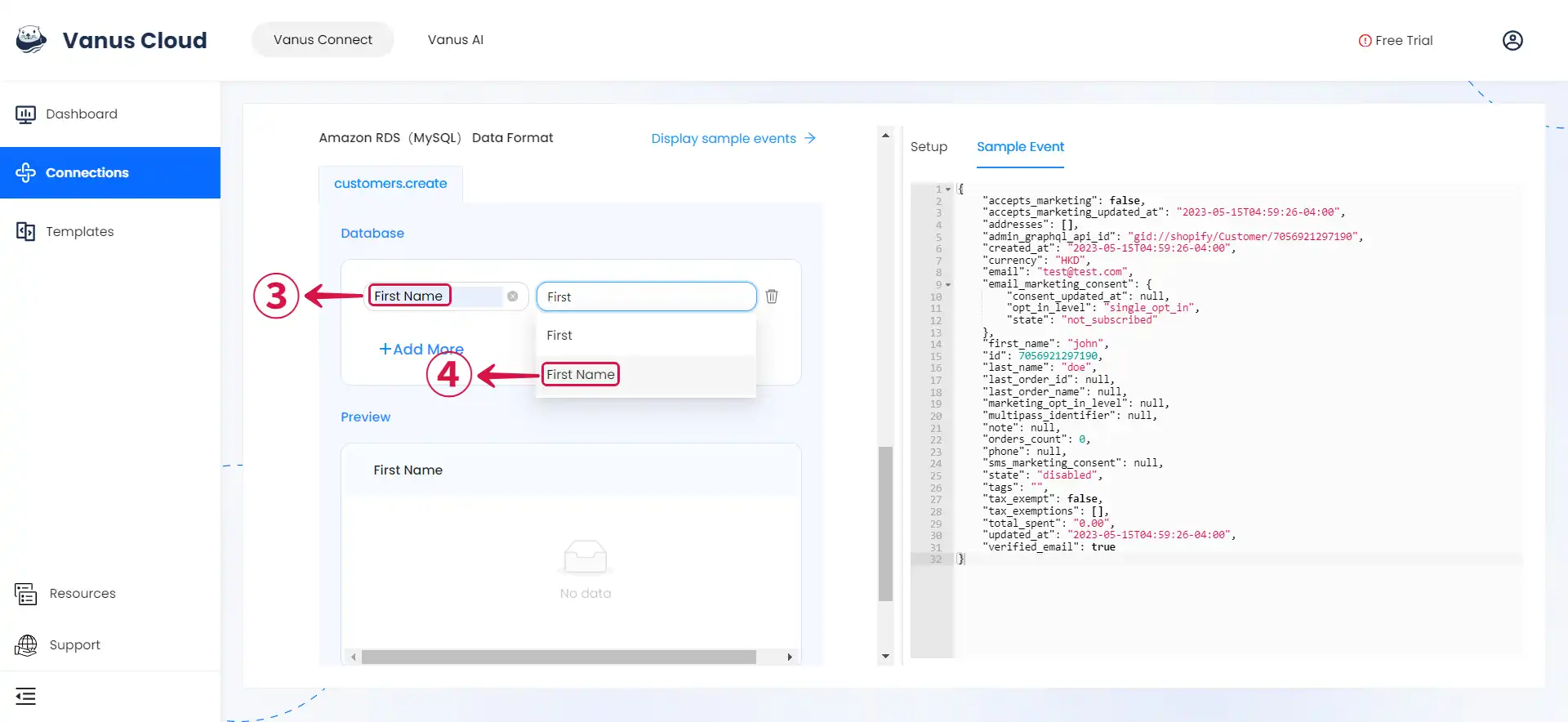This screenshot has height=722, width=1568.
Task: Click the Free Trial label
Action: coord(1404,41)
